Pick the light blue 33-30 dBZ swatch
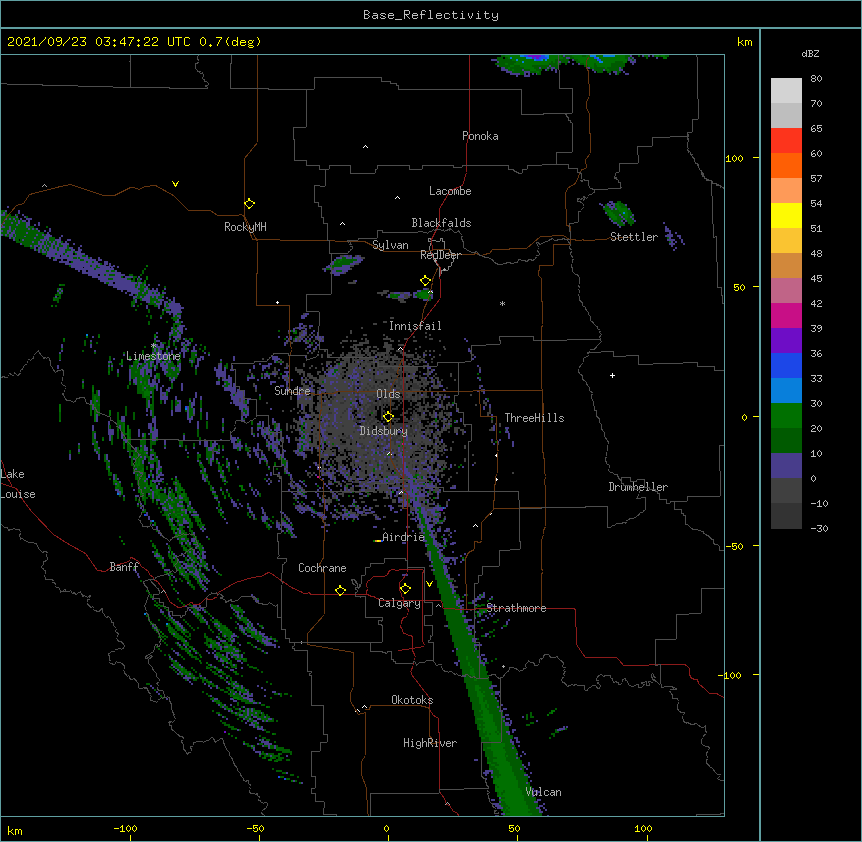 (x=786, y=390)
